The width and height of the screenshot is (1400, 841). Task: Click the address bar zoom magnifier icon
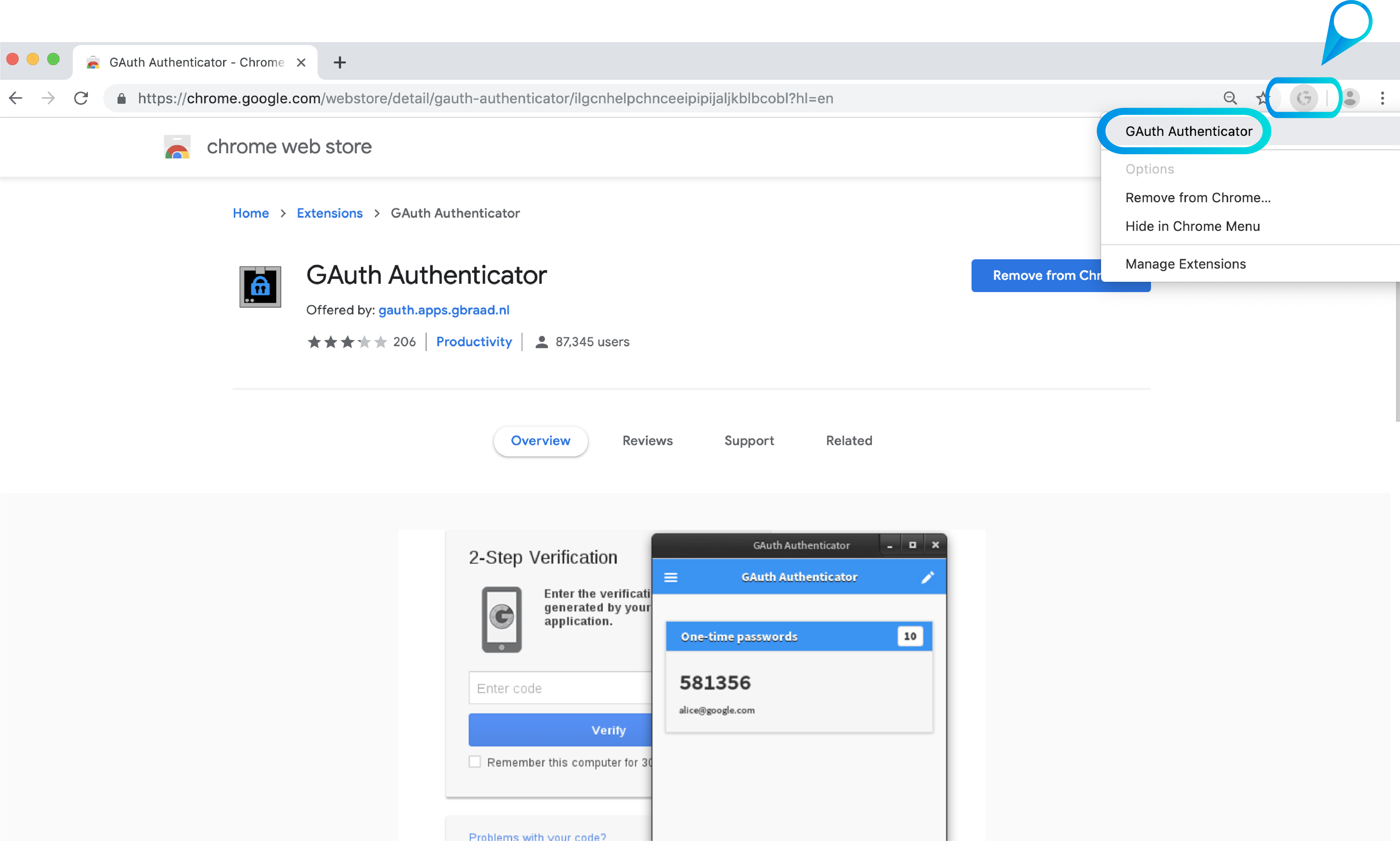point(1229,98)
